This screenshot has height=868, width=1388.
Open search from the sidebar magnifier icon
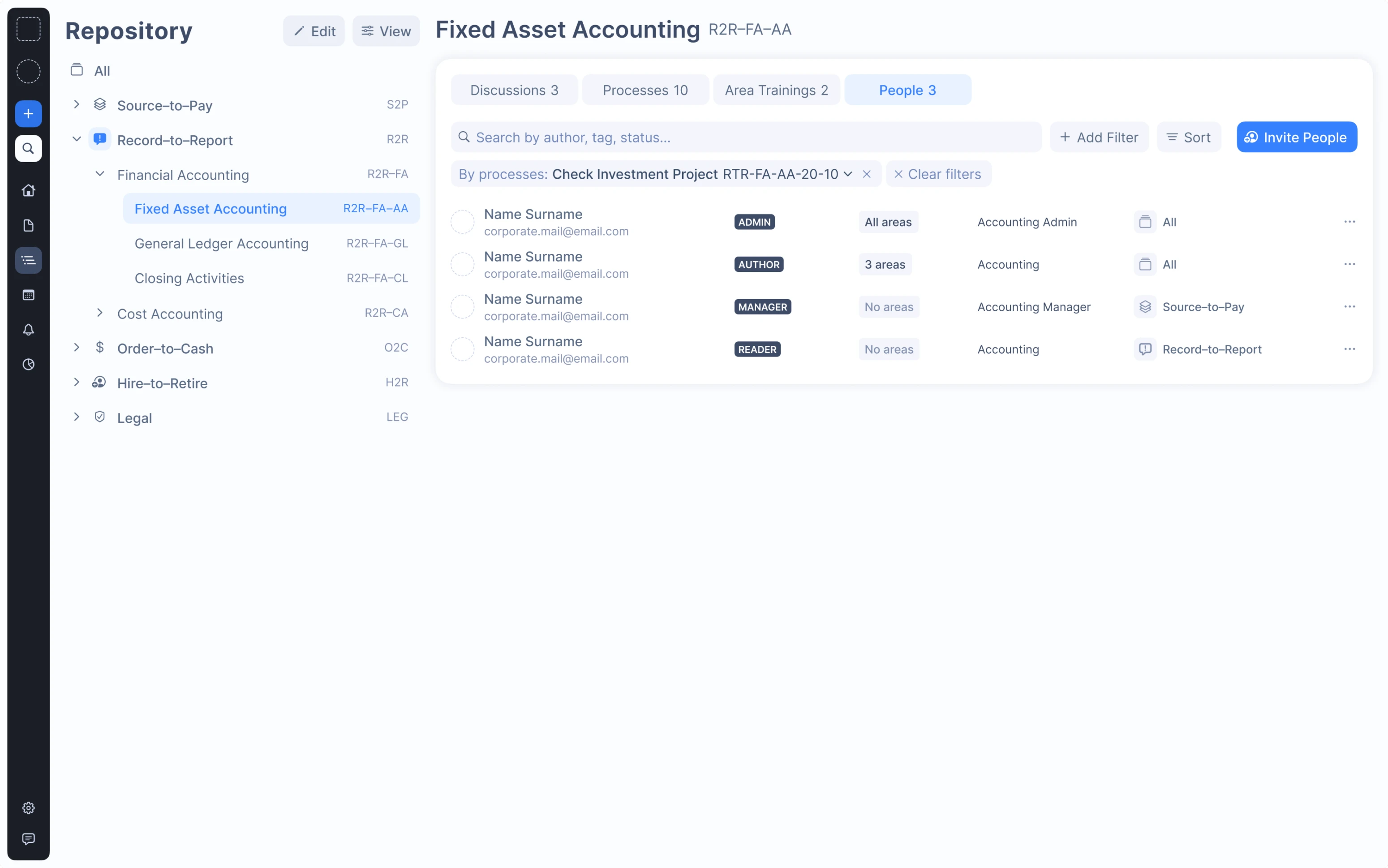pos(28,149)
